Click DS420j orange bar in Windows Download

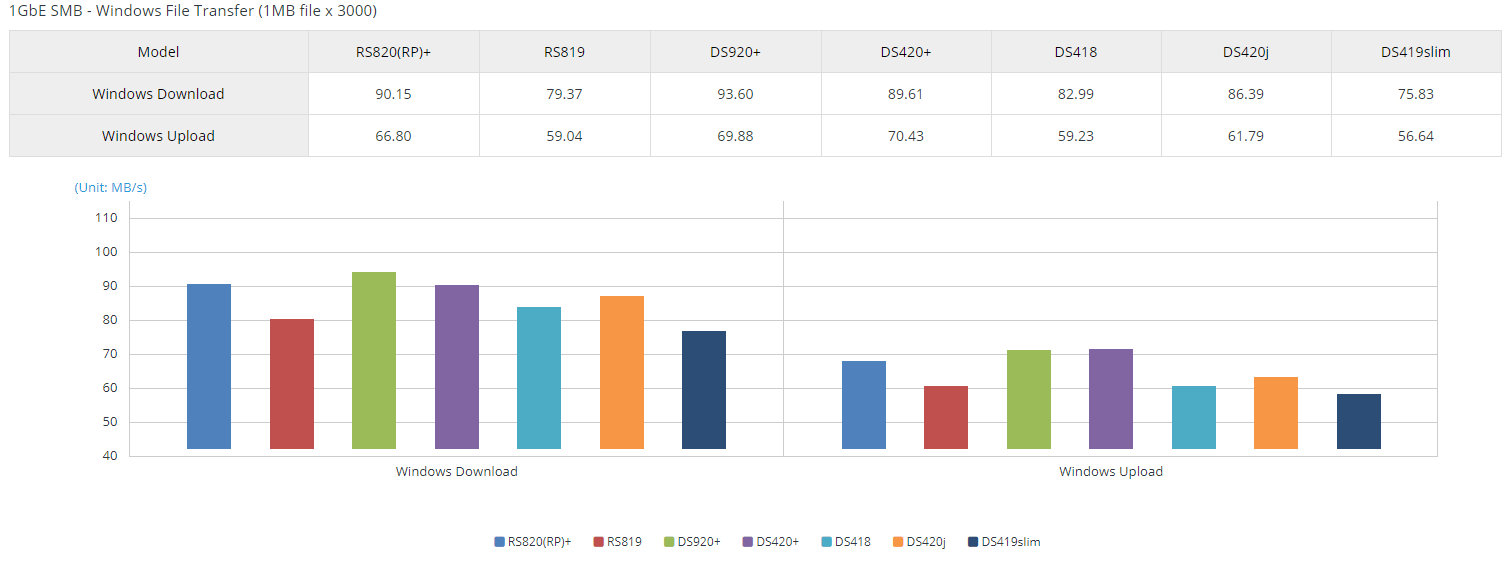click(622, 373)
